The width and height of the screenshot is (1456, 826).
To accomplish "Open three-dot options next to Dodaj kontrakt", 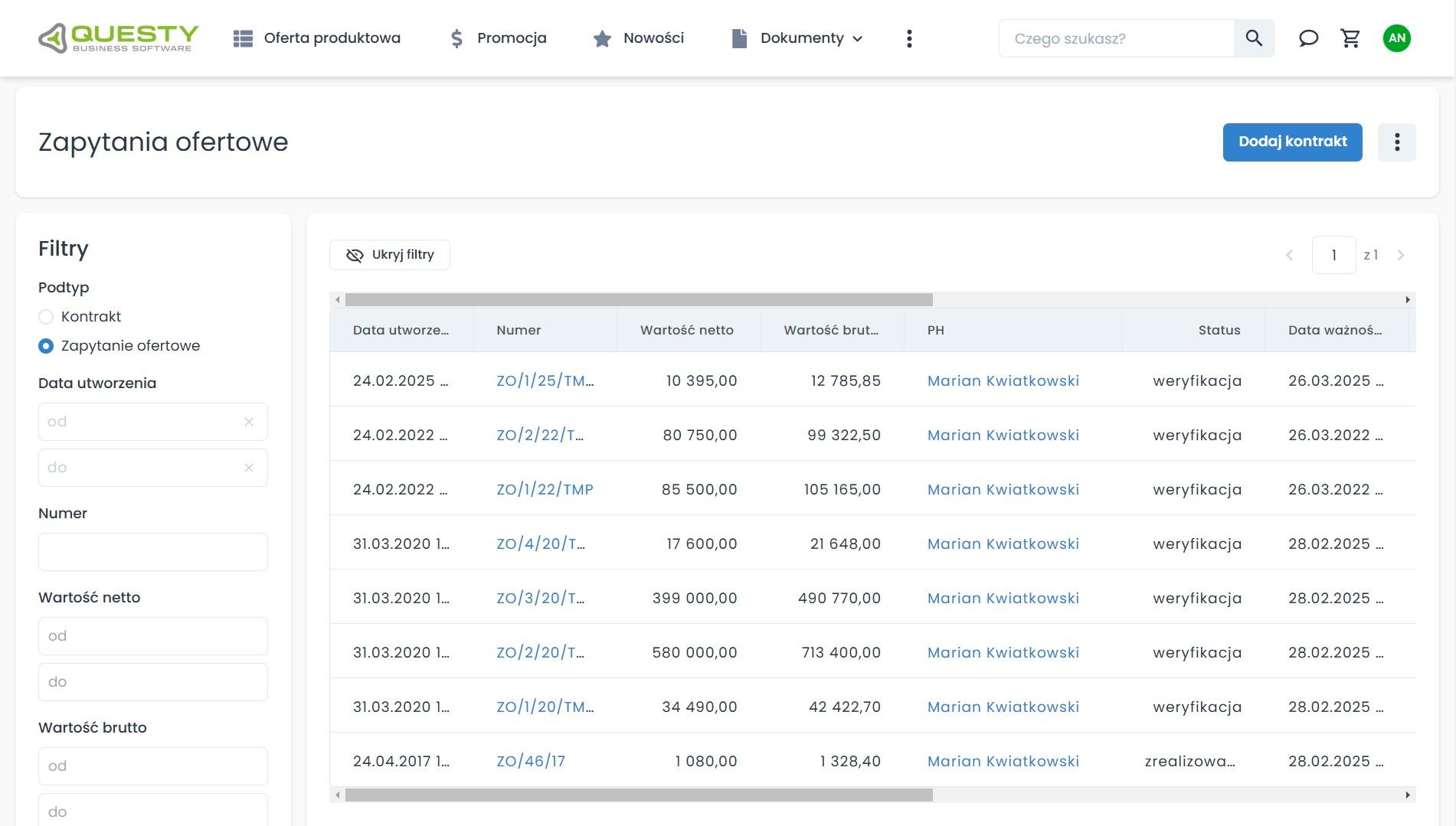I will coord(1396,142).
